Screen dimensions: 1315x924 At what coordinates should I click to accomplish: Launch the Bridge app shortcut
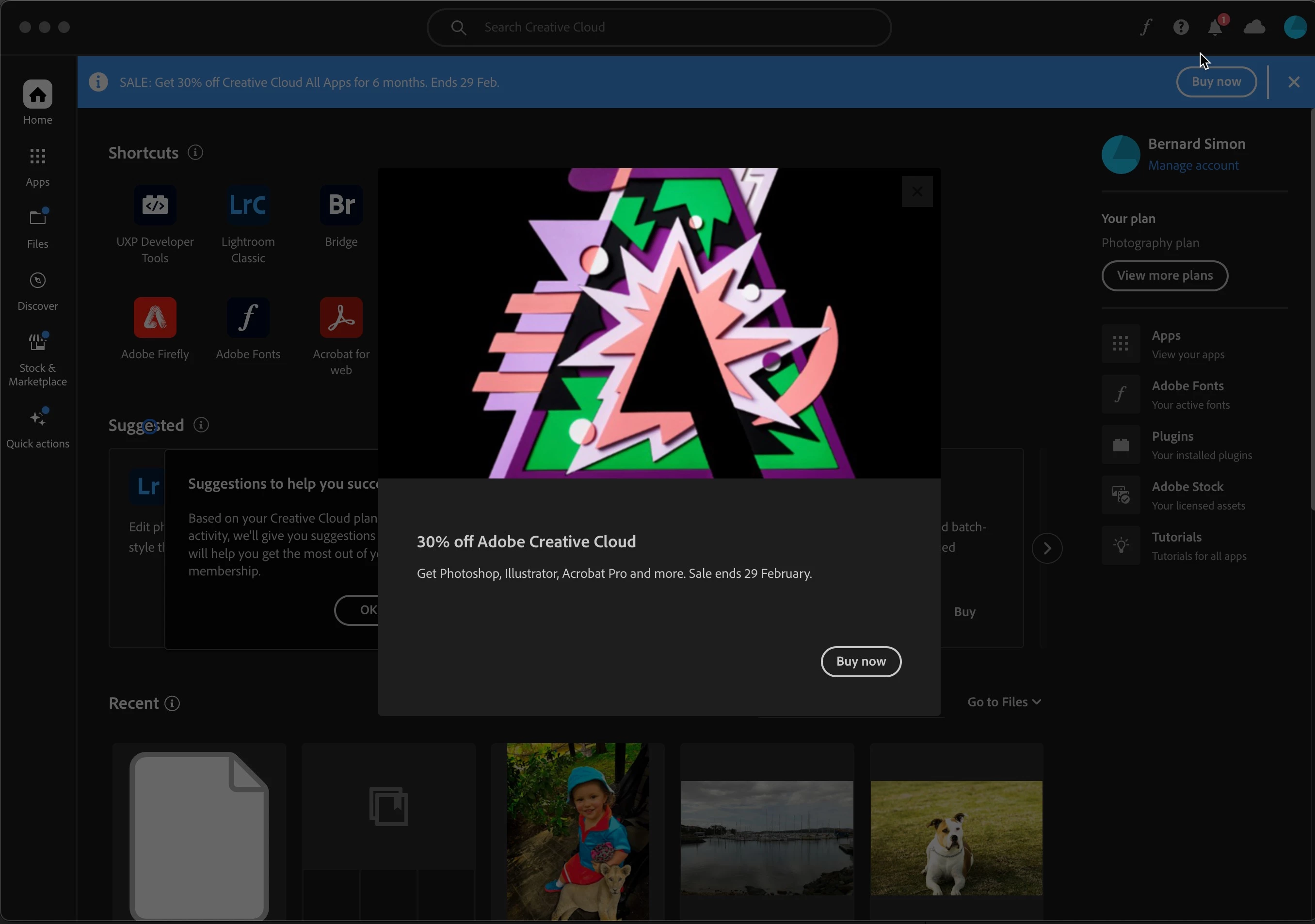[x=341, y=205]
